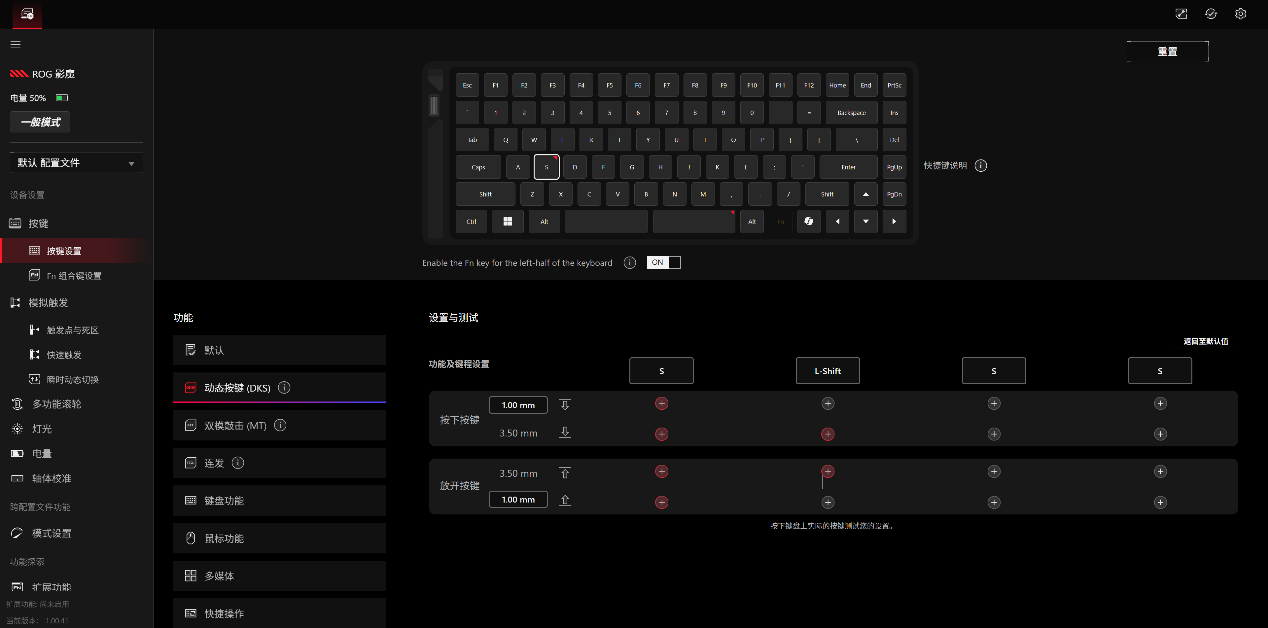
Task: Expand the 模拟触发 sidebar section
Action: 49,303
